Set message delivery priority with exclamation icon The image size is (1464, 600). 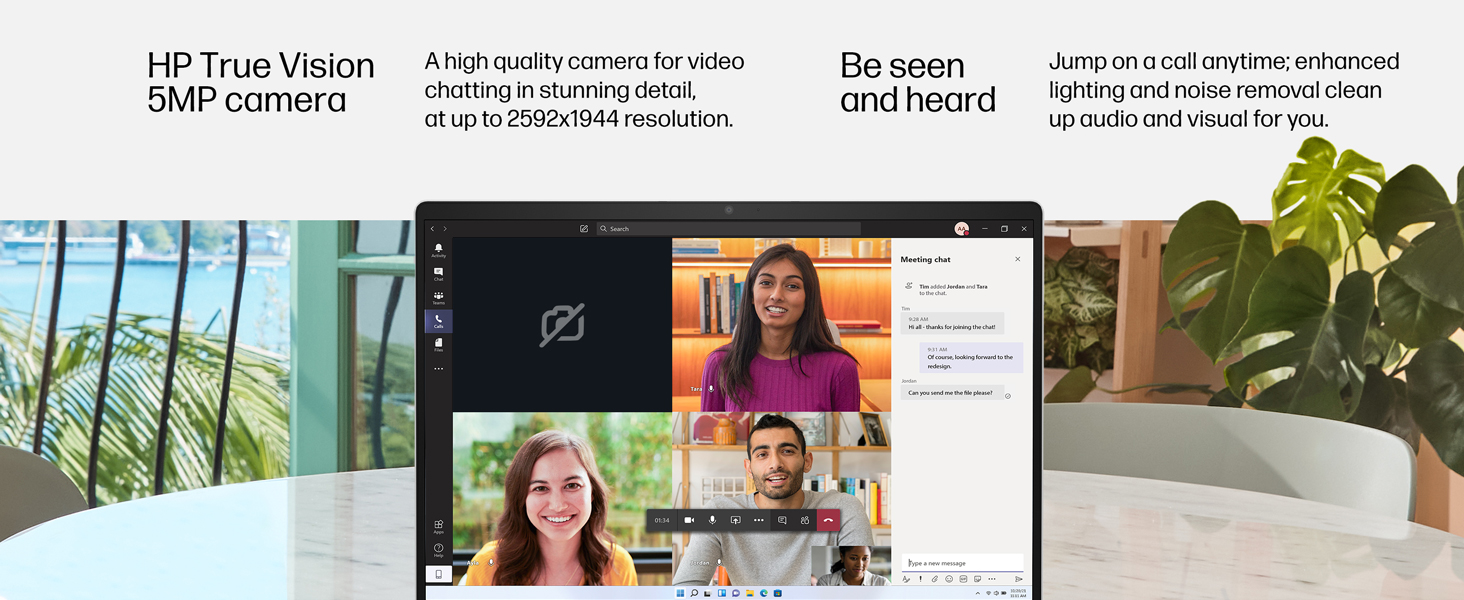(x=921, y=579)
